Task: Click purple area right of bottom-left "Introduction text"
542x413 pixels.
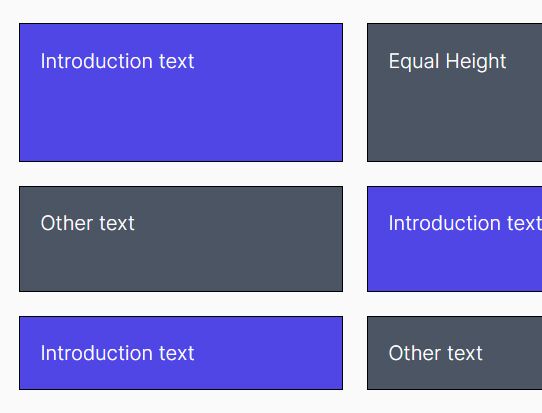Action: pos(268,353)
